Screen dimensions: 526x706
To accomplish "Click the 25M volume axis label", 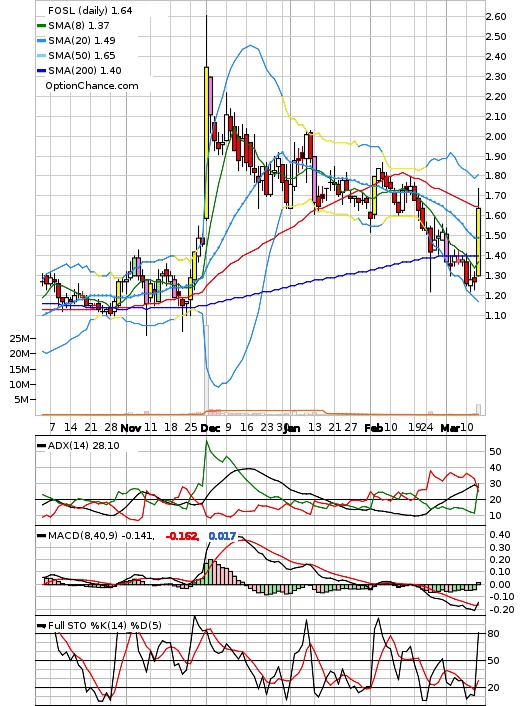I will pyautogui.click(x=19, y=338).
